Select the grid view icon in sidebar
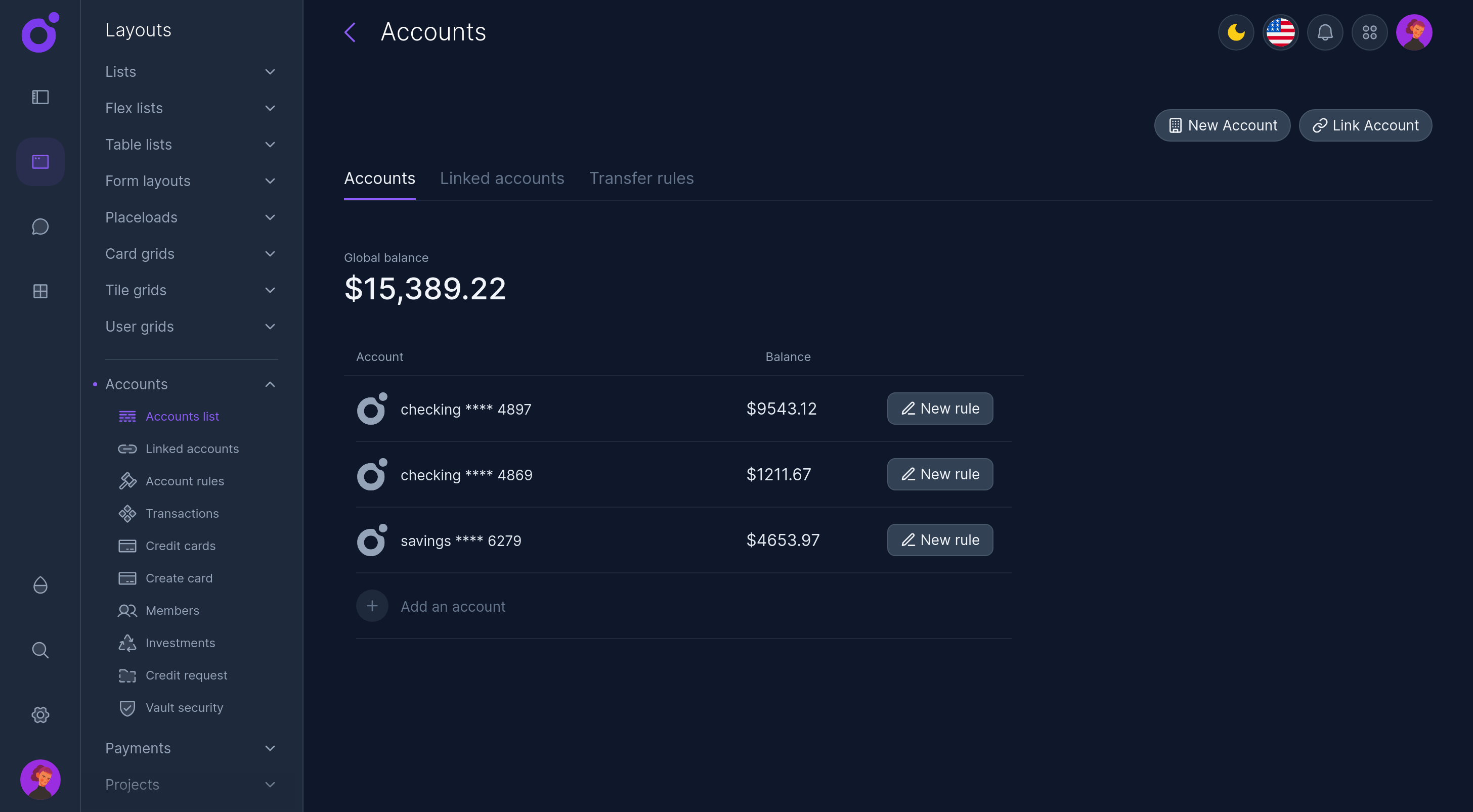This screenshot has width=1473, height=812. [40, 291]
